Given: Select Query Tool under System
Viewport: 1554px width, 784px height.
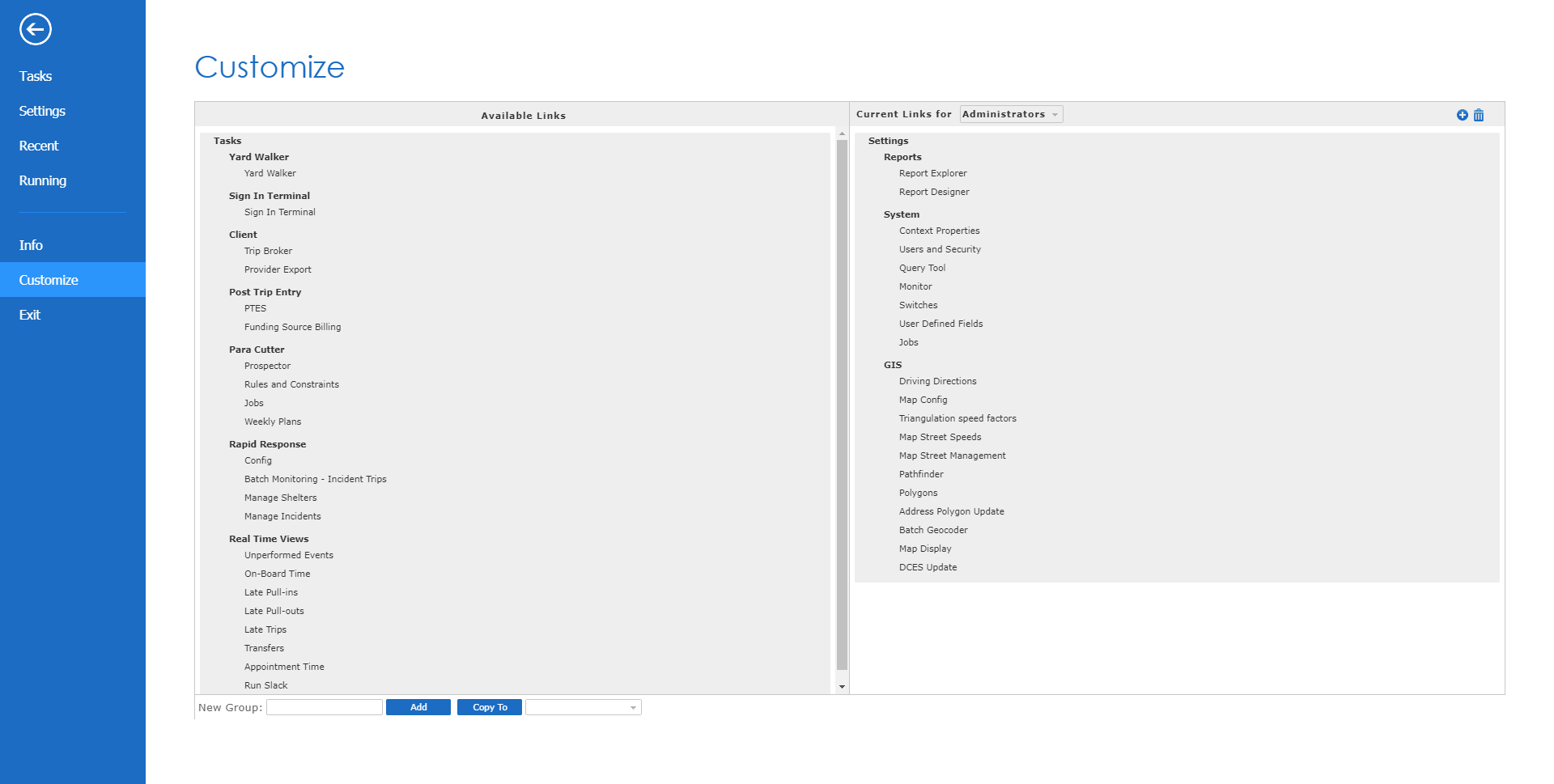Looking at the screenshot, I should [x=922, y=267].
